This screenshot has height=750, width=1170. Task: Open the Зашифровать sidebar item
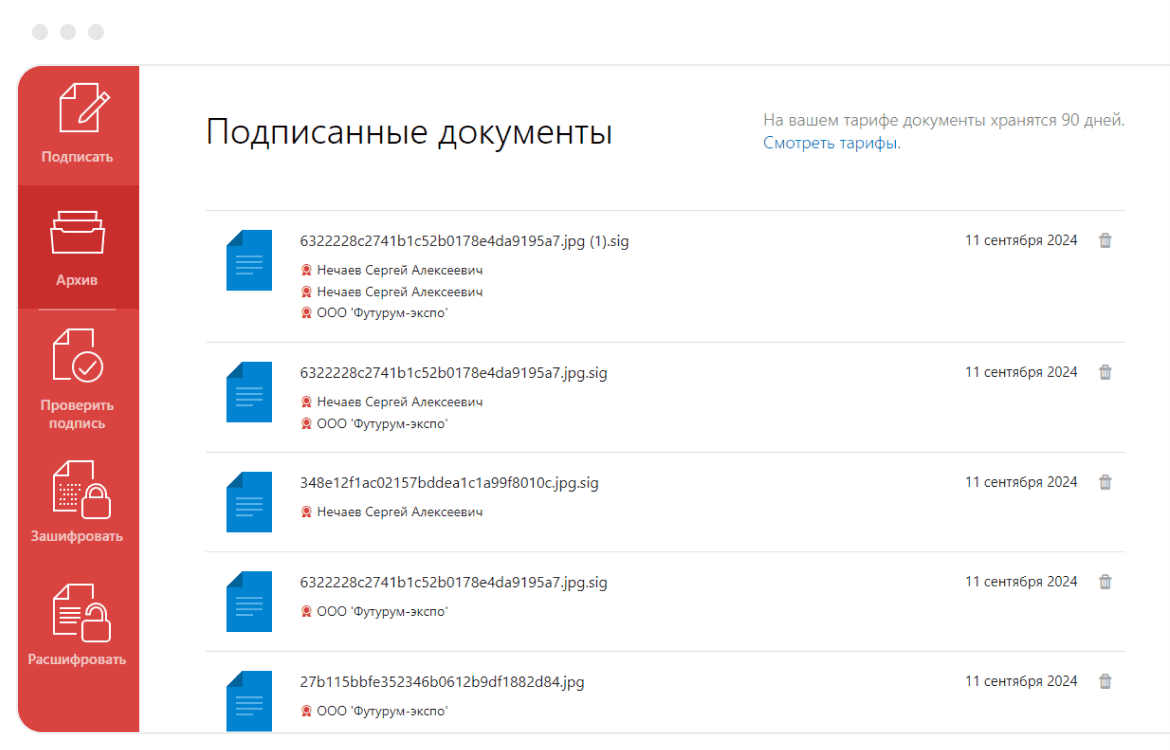(x=78, y=501)
